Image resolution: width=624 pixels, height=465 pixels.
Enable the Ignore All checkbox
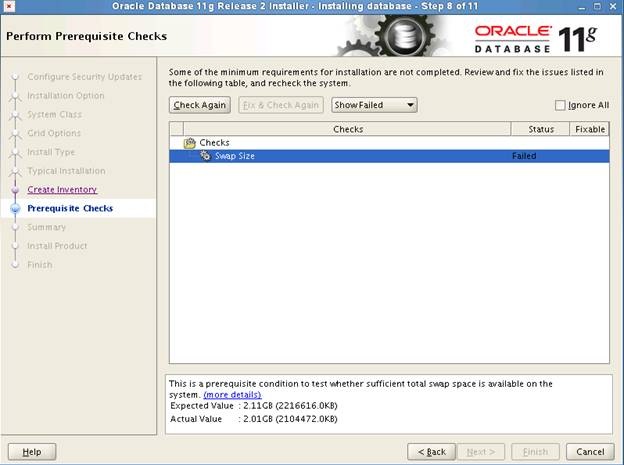560,105
